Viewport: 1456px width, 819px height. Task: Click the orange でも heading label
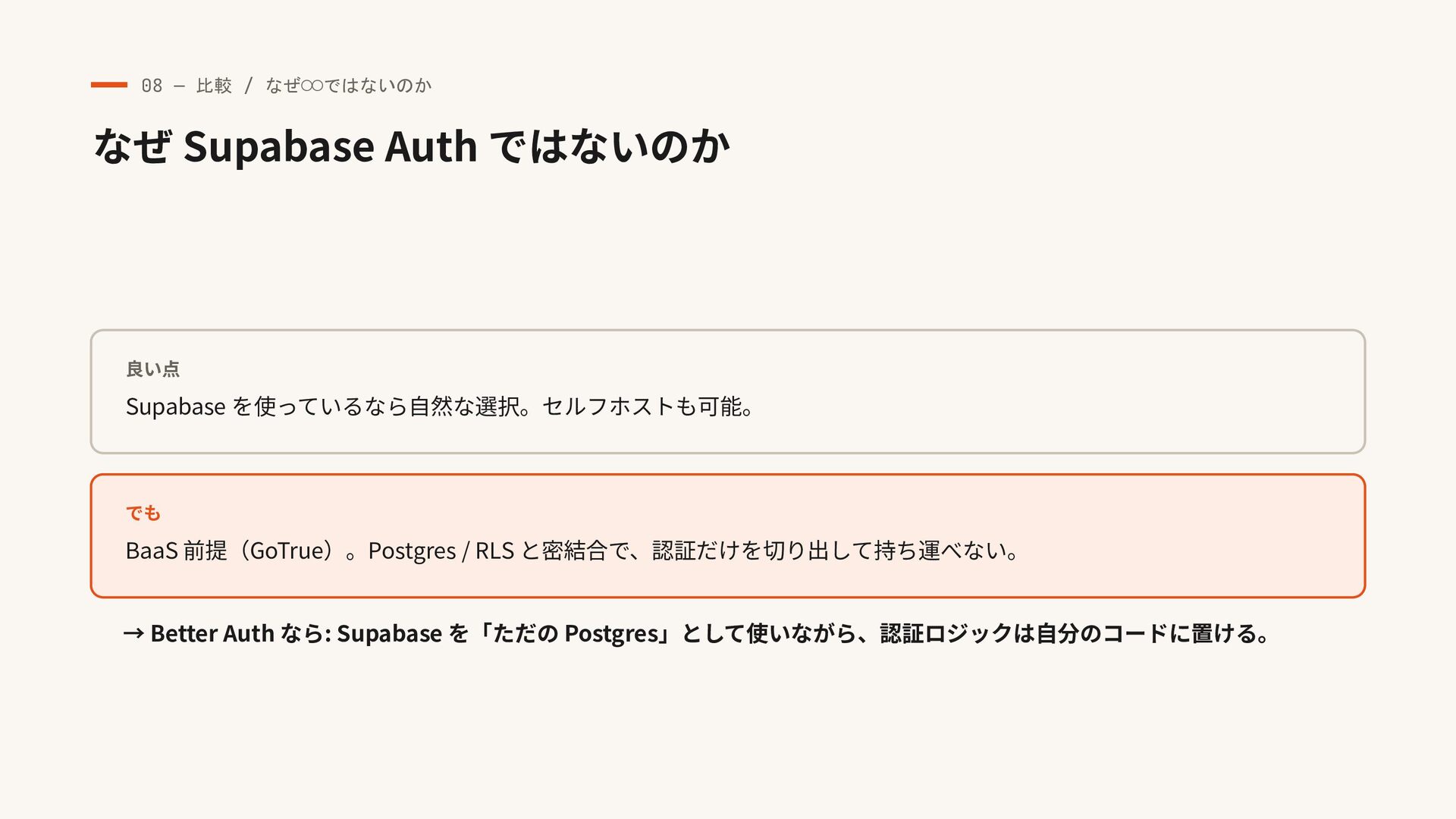click(x=143, y=513)
